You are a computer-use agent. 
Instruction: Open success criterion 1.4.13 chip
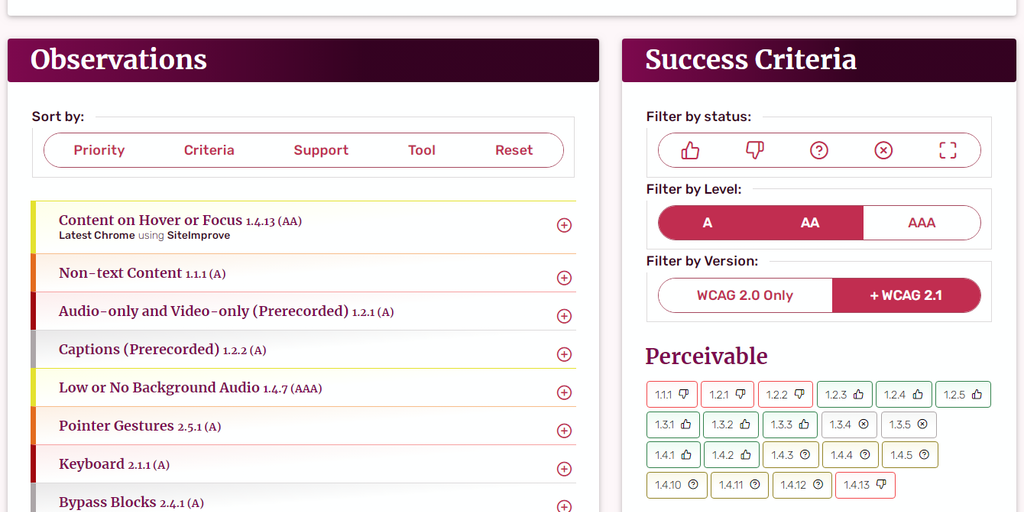(x=866, y=485)
